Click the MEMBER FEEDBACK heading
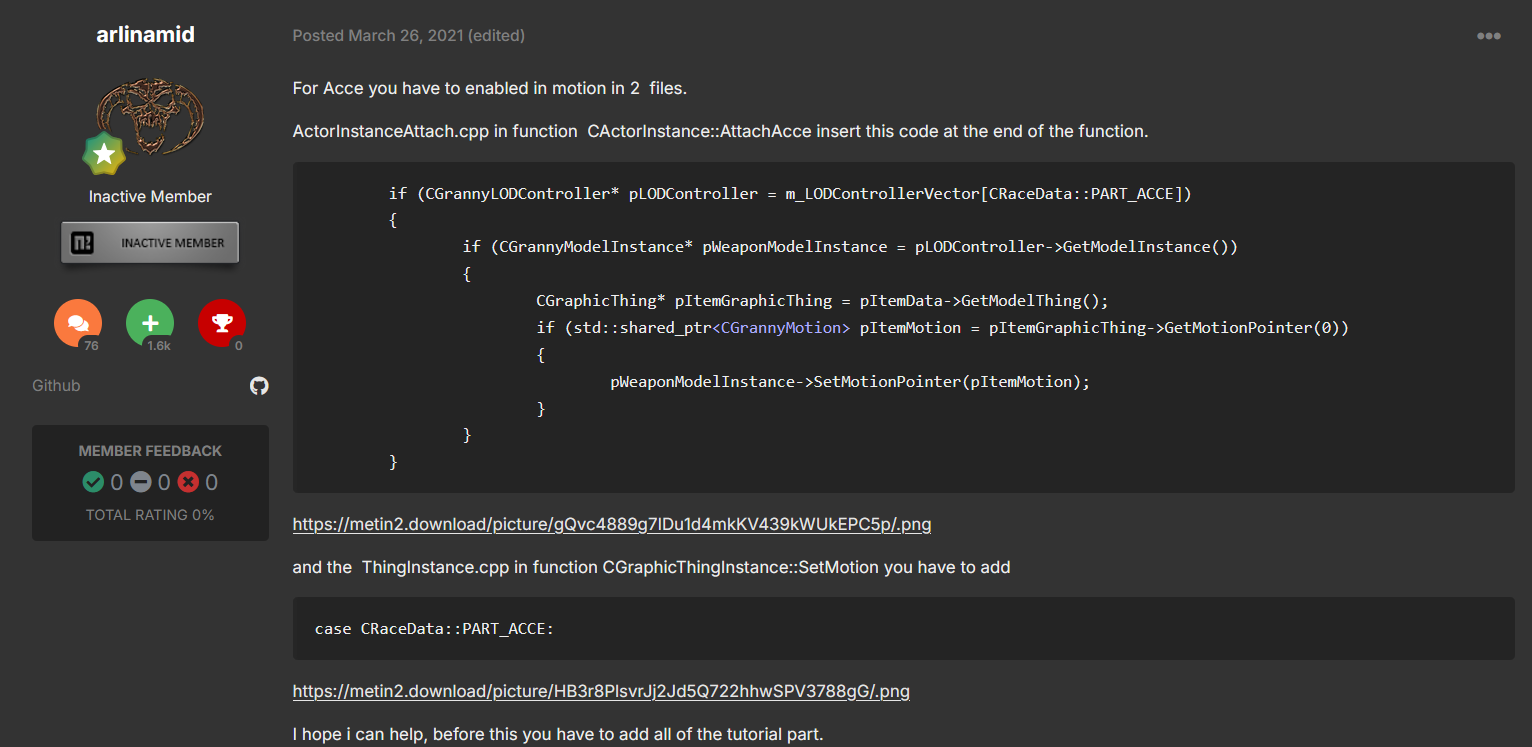Viewport: 1532px width, 747px height. [150, 451]
